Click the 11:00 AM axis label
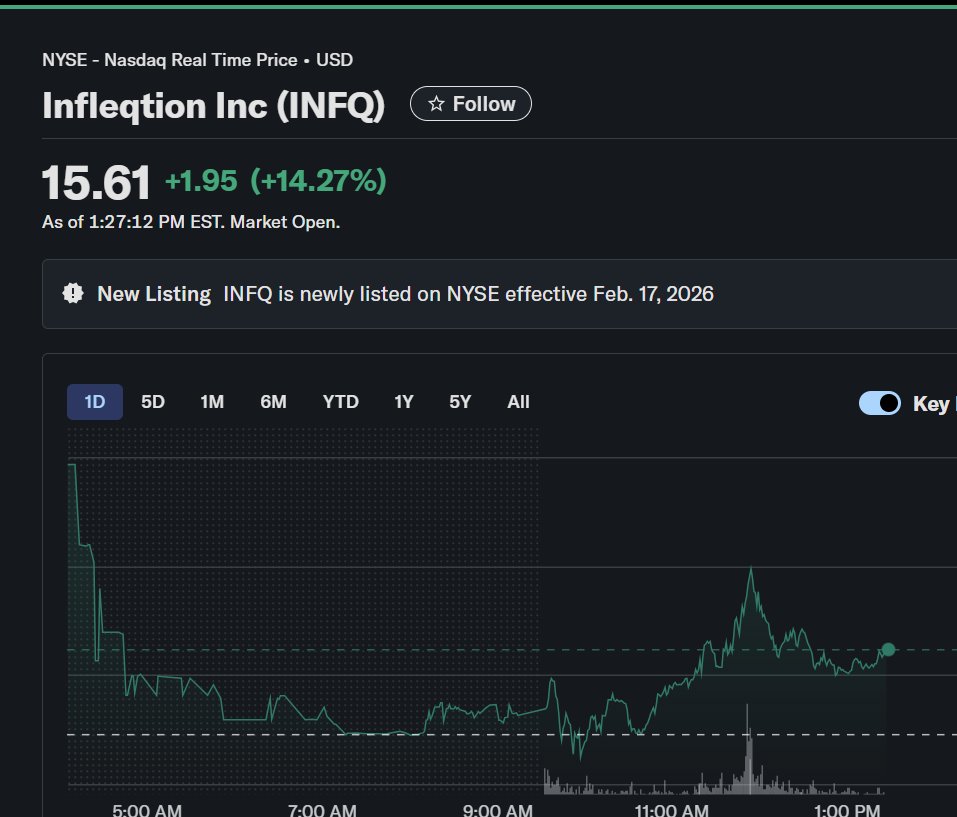Viewport: 957px width, 817px height. pyautogui.click(x=671, y=810)
